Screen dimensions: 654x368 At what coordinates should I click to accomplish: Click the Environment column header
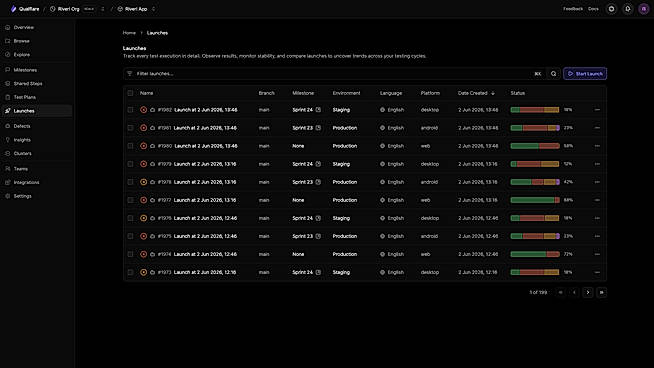tap(346, 93)
